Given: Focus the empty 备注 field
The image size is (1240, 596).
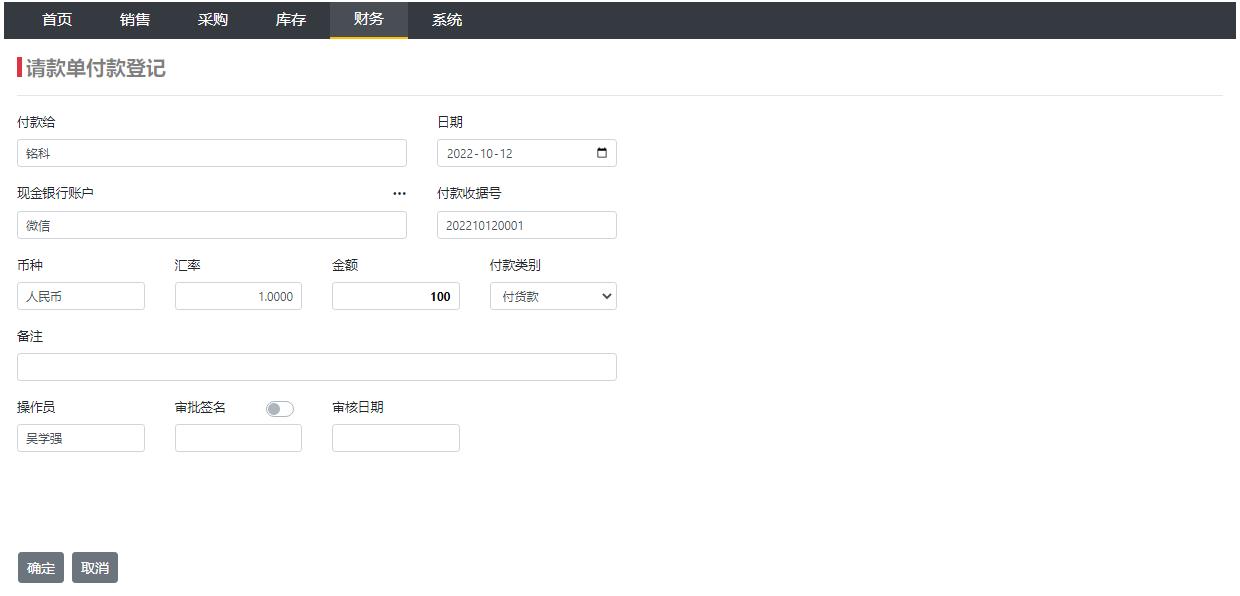Looking at the screenshot, I should 317,367.
